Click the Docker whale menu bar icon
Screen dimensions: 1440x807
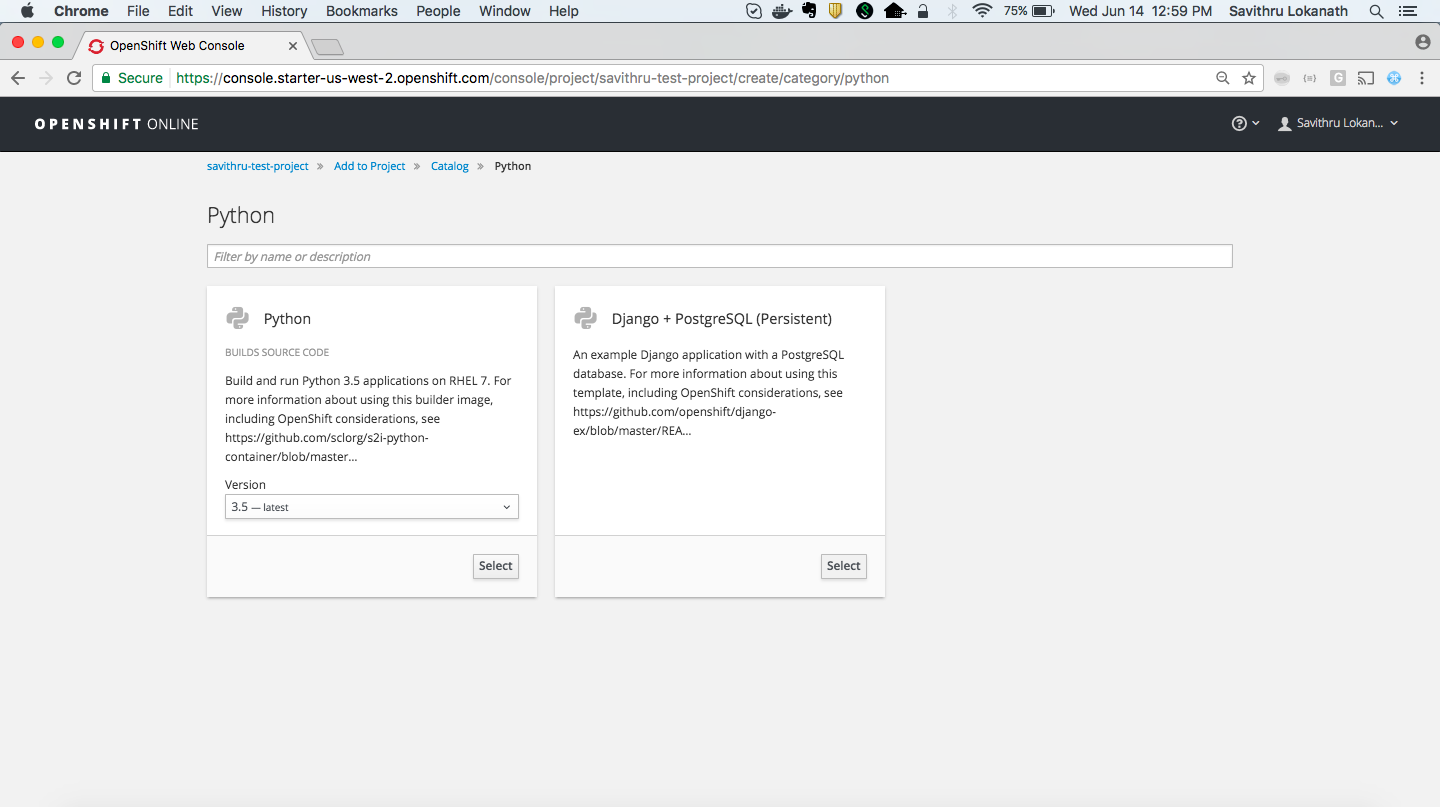tap(781, 11)
